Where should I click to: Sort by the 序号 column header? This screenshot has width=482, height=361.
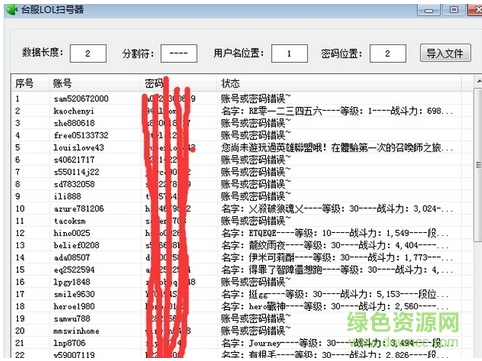pos(30,83)
